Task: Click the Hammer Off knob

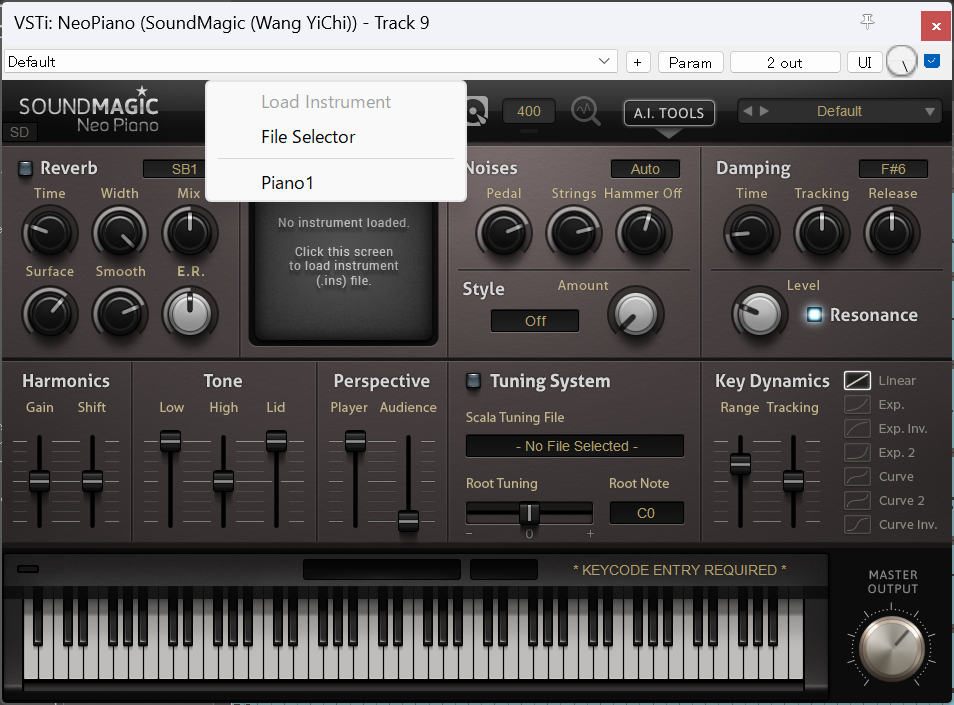Action: [644, 232]
